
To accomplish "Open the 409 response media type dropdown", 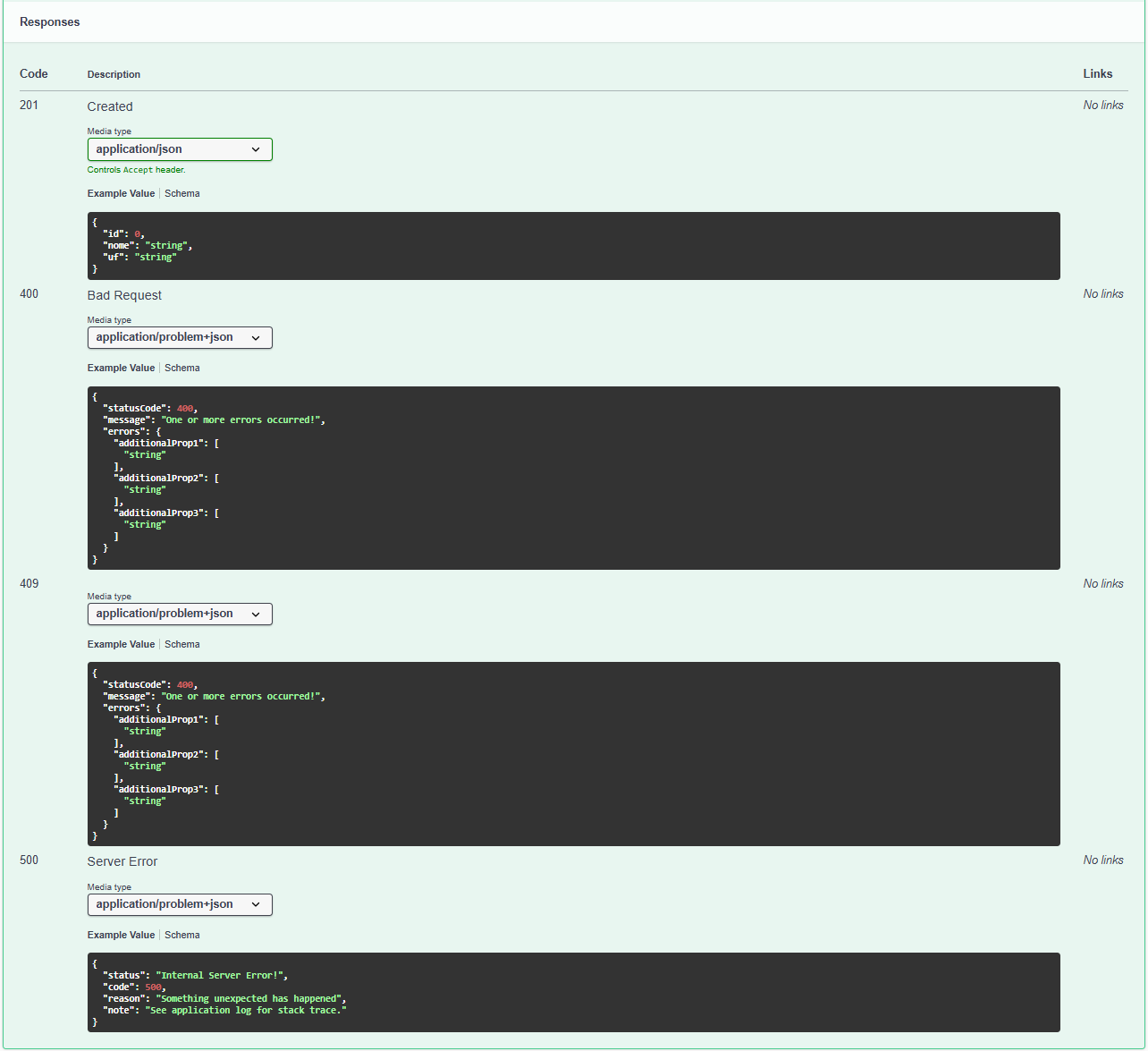I will click(x=179, y=614).
